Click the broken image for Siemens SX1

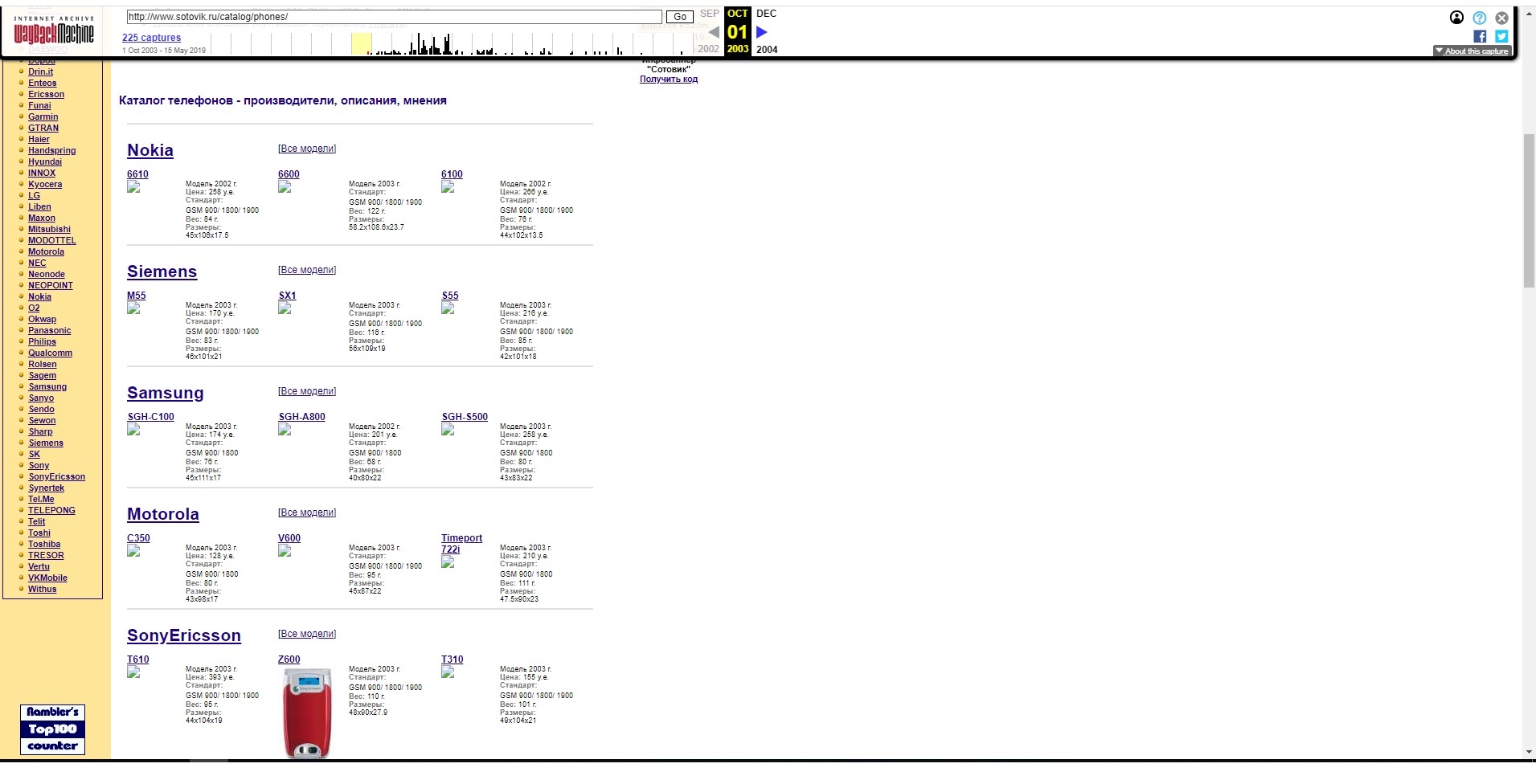click(285, 308)
